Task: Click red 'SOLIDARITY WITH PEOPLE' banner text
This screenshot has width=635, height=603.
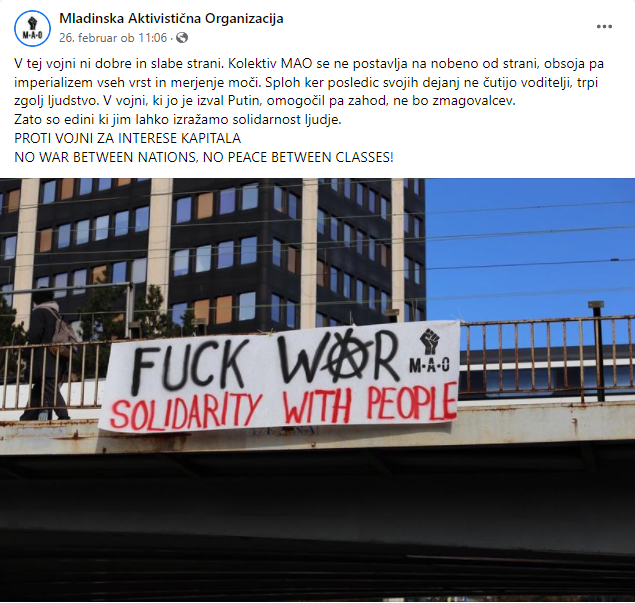Action: (283, 406)
